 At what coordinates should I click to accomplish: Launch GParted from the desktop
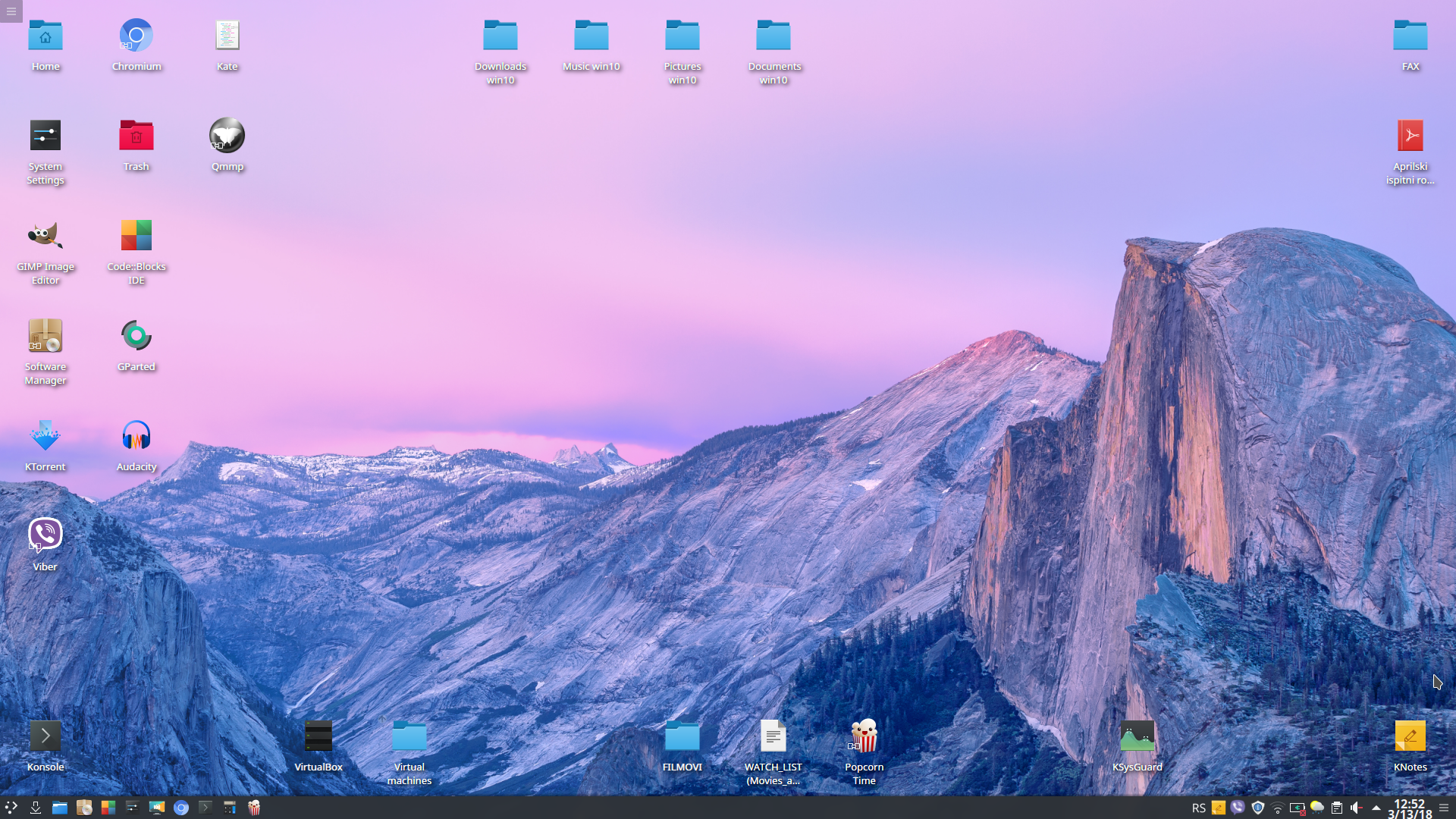click(x=136, y=337)
